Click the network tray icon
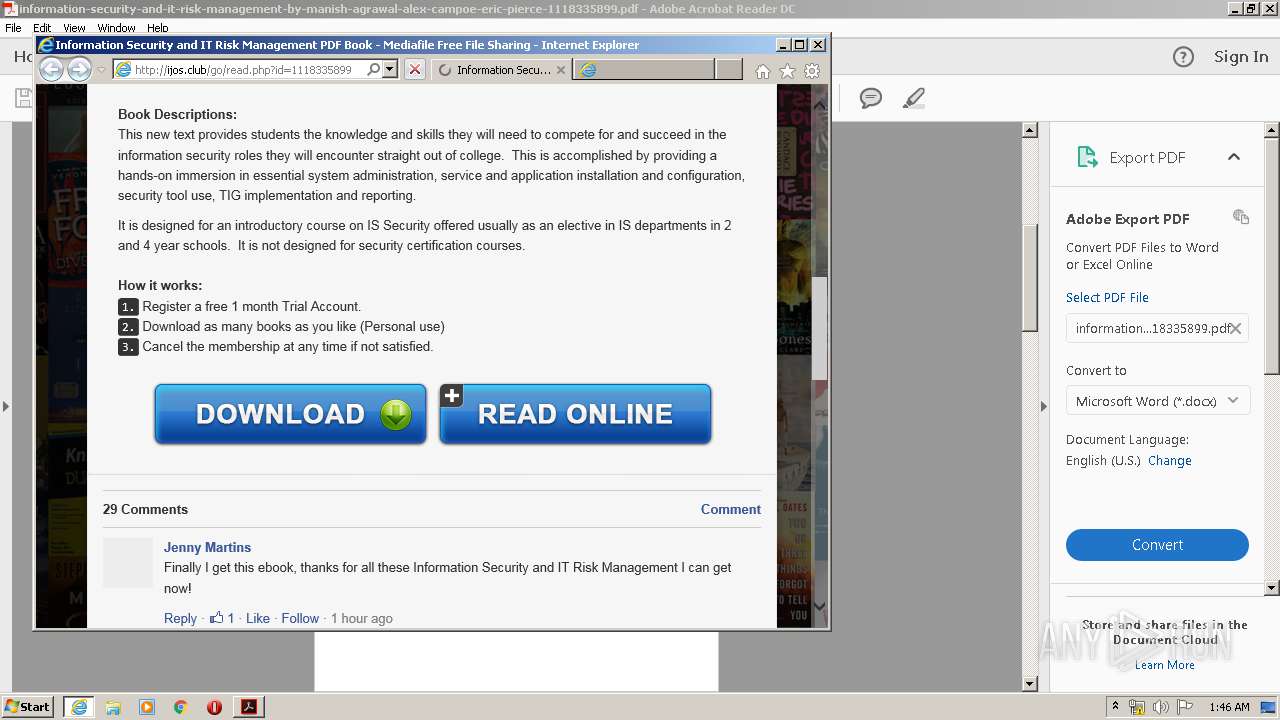The width and height of the screenshot is (1280, 720). (1137, 707)
